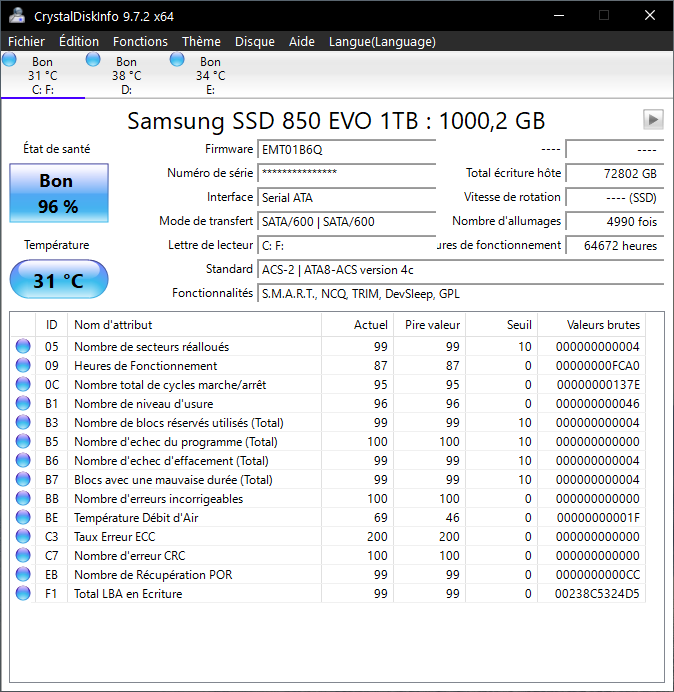Close the CrystalDiskInfo window

[650, 15]
